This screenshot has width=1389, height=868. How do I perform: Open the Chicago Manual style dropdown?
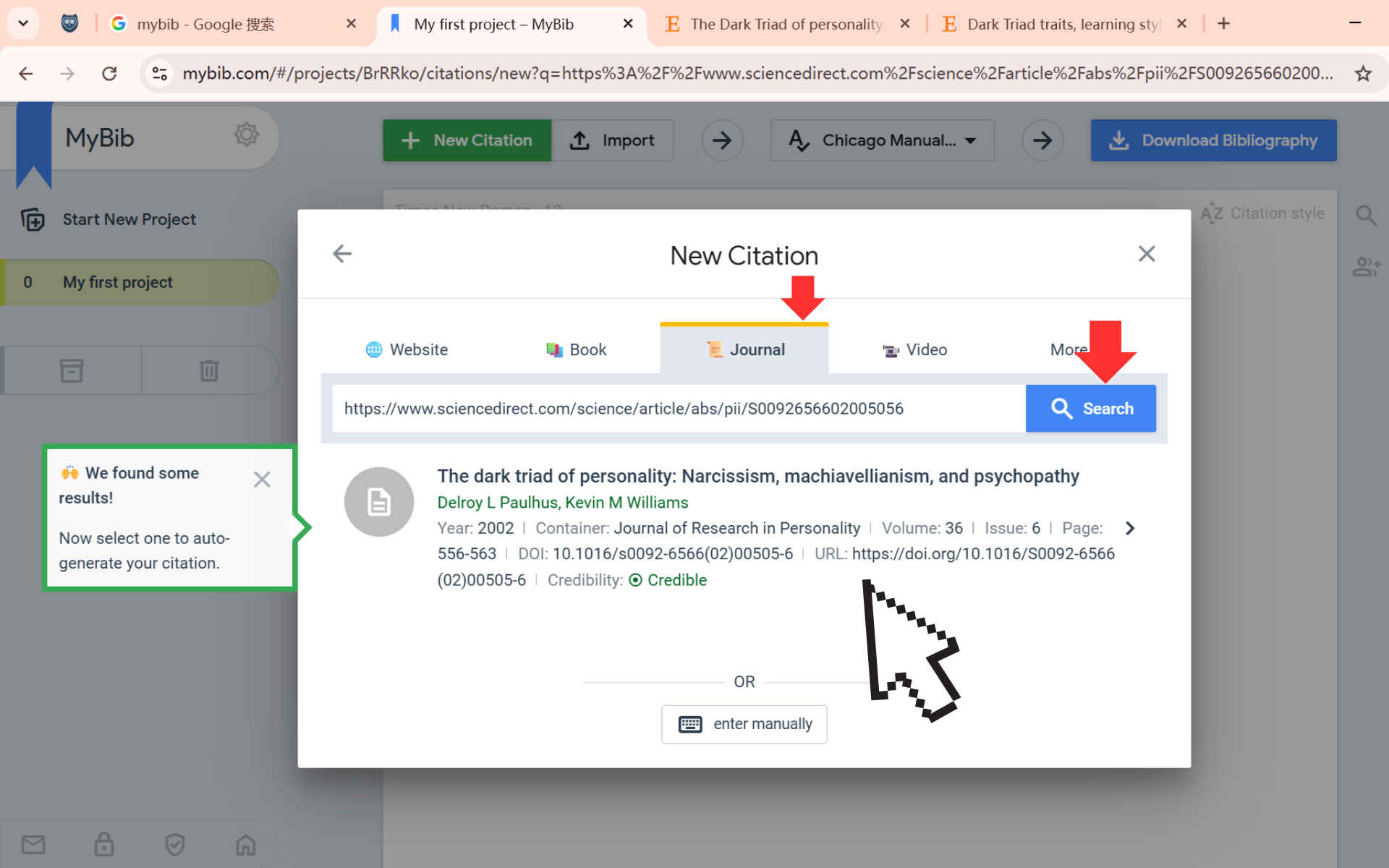(x=883, y=140)
